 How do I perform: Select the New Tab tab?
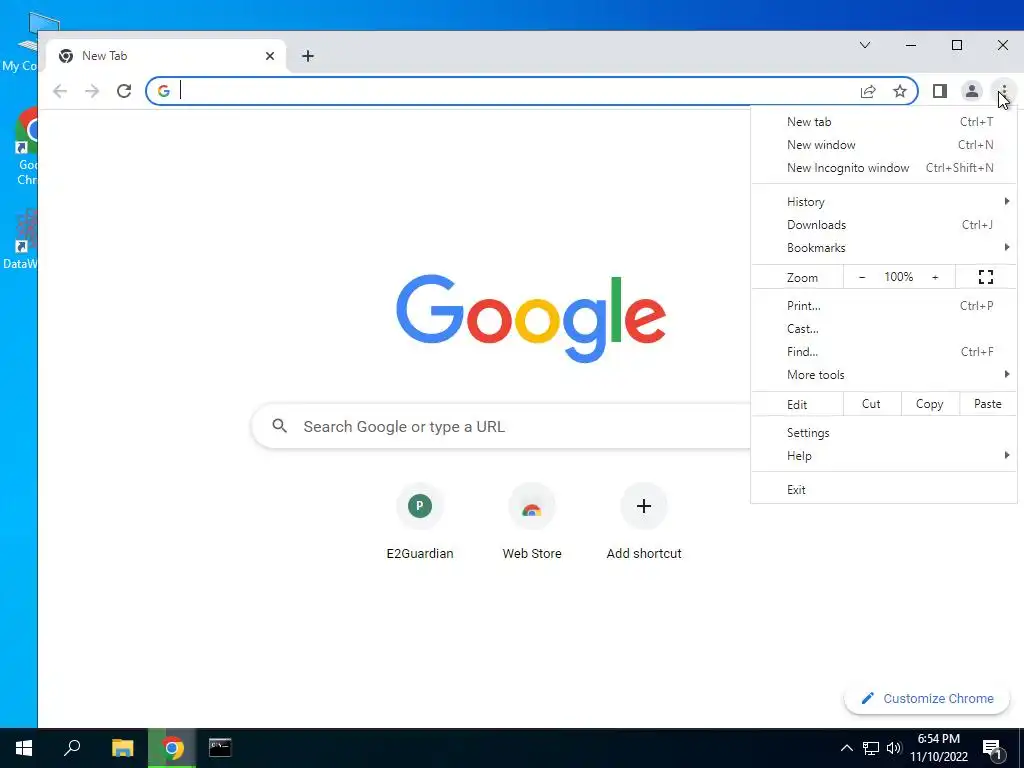167,56
